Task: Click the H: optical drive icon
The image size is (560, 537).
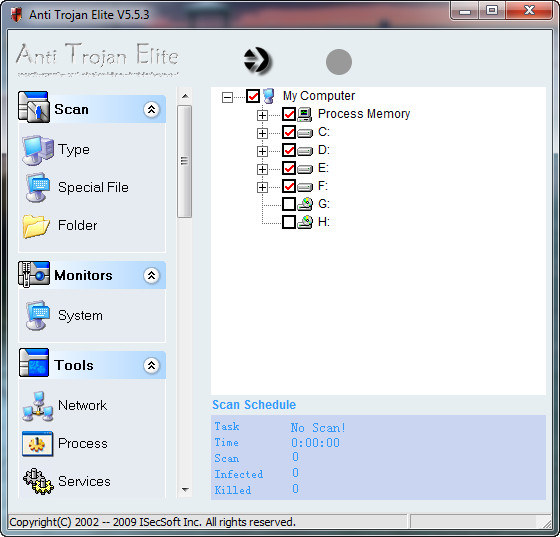Action: 305,222
